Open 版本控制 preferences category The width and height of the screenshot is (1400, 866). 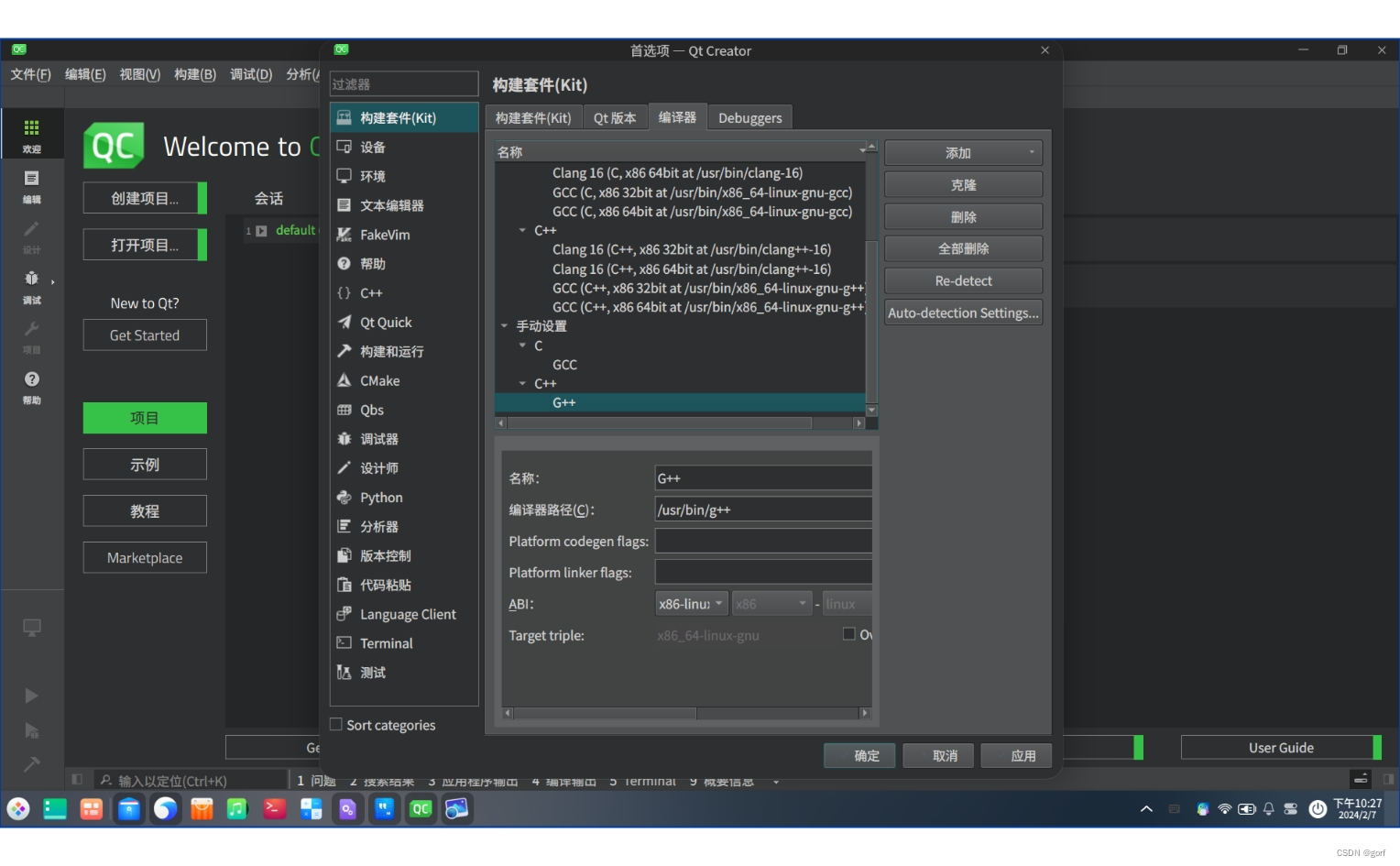point(404,556)
